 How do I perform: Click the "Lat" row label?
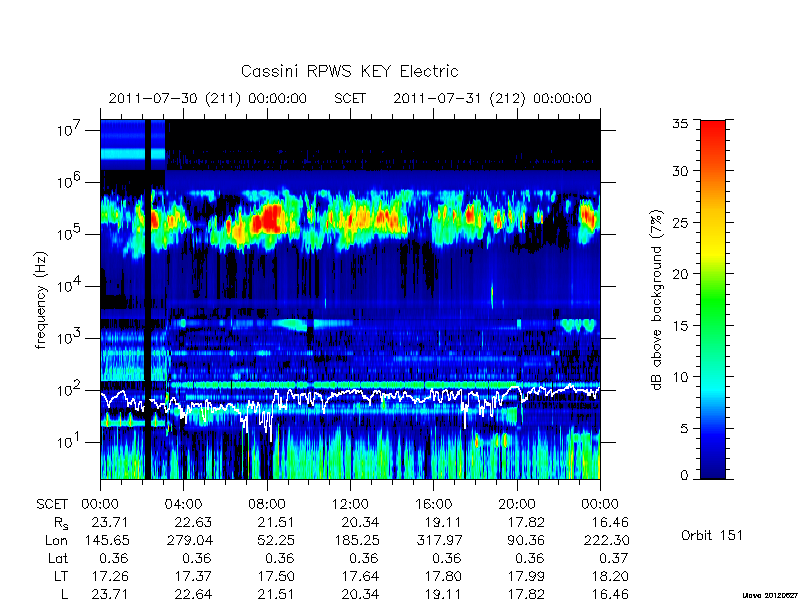click(58, 559)
